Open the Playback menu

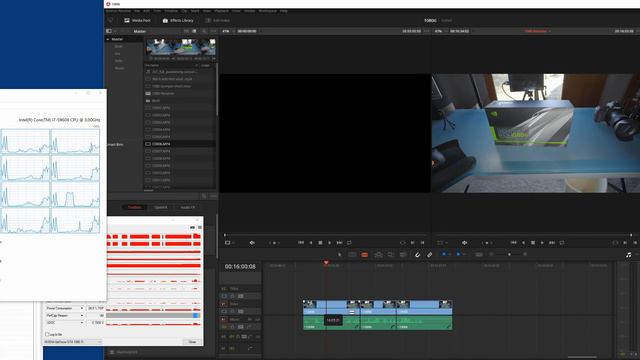point(221,11)
